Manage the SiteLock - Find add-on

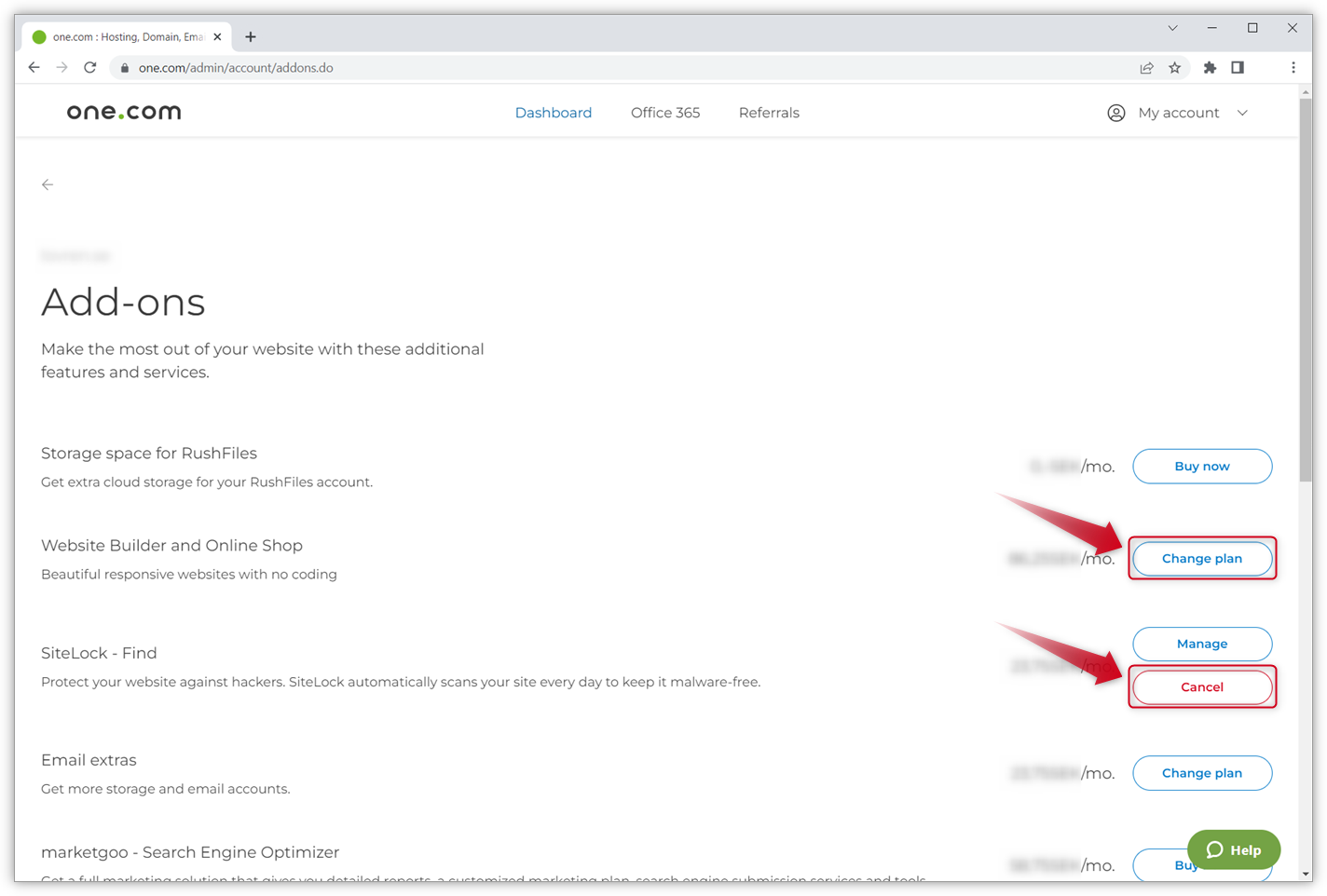click(x=1202, y=644)
